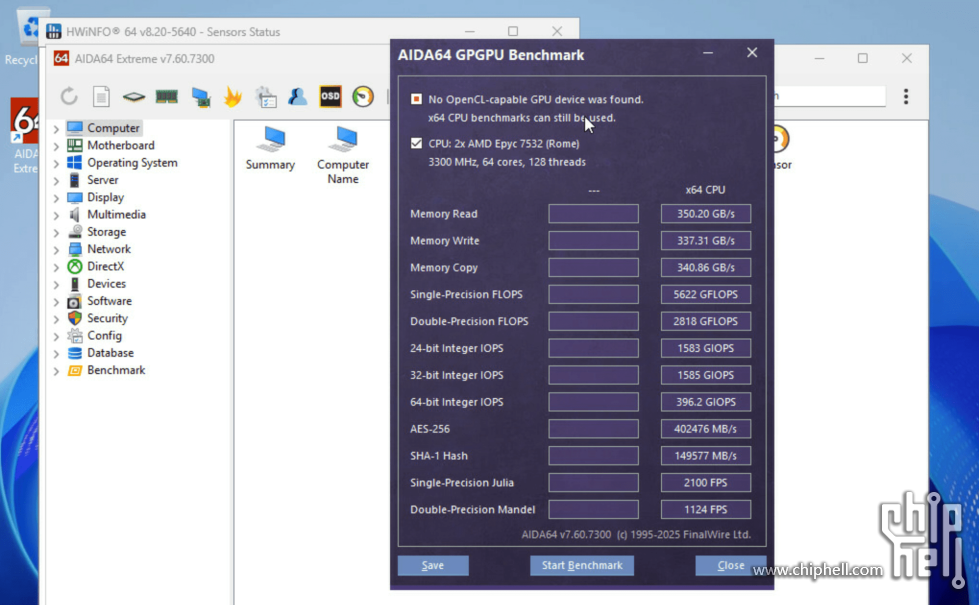Select Multimedia in the tree
979x605 pixels.
click(116, 215)
